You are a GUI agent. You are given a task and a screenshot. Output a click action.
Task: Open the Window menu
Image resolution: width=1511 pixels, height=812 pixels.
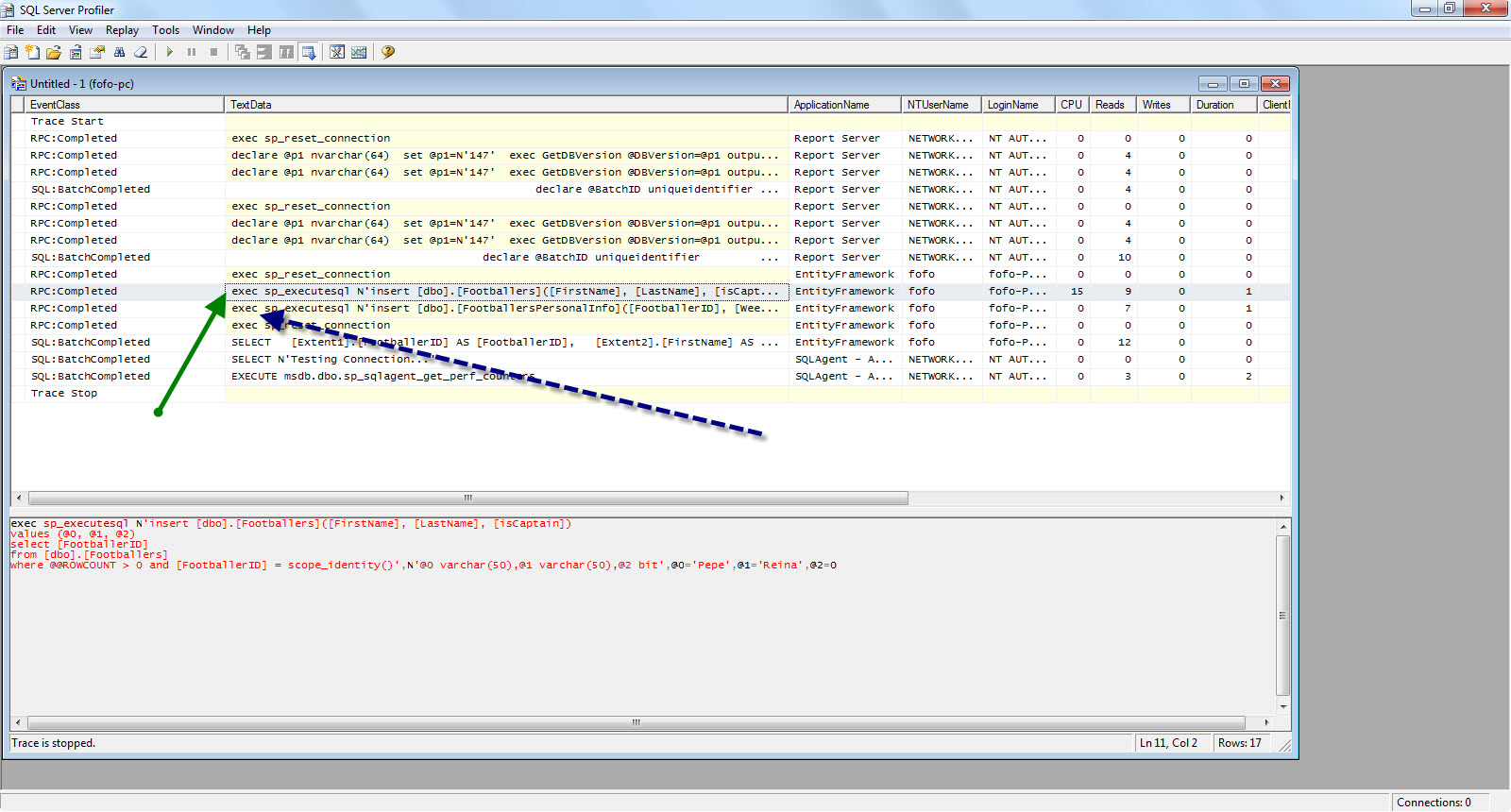(213, 30)
